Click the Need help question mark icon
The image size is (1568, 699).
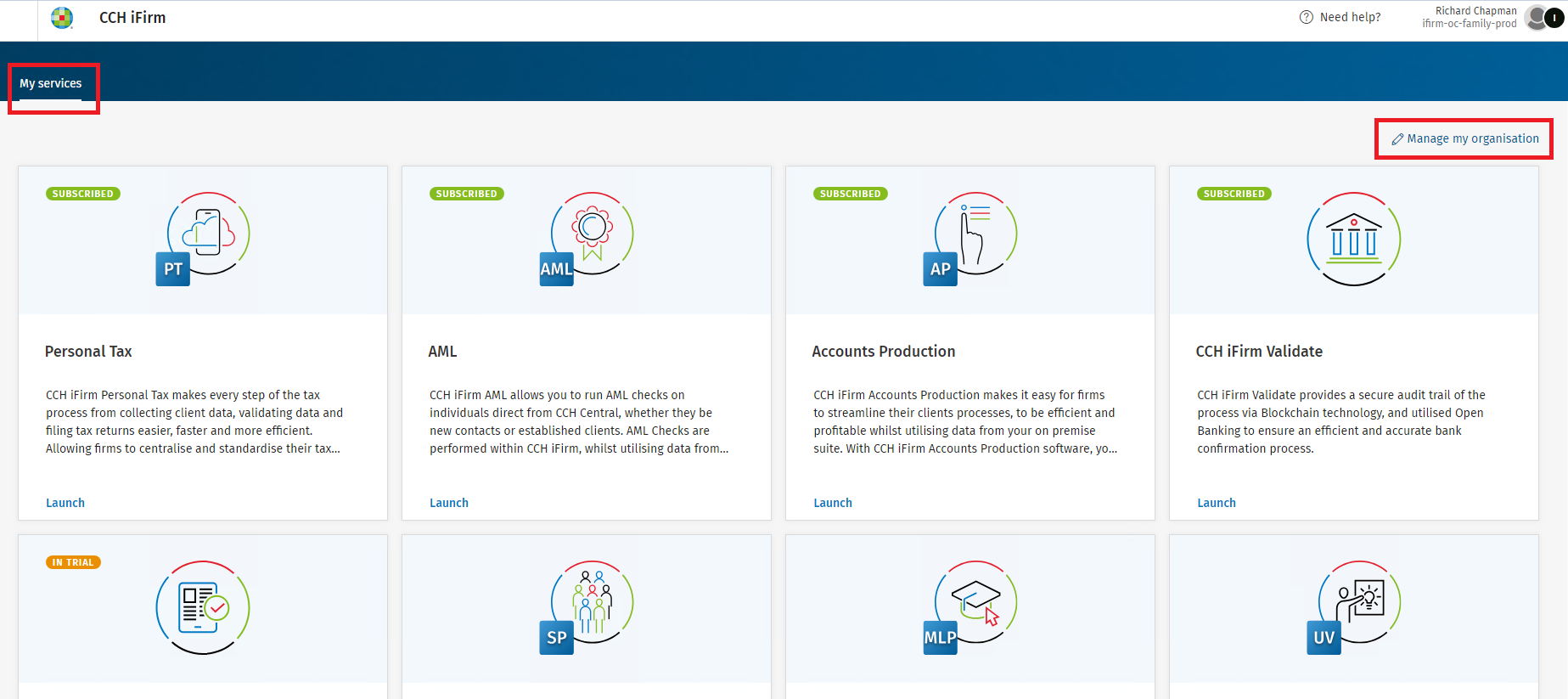coord(1306,17)
